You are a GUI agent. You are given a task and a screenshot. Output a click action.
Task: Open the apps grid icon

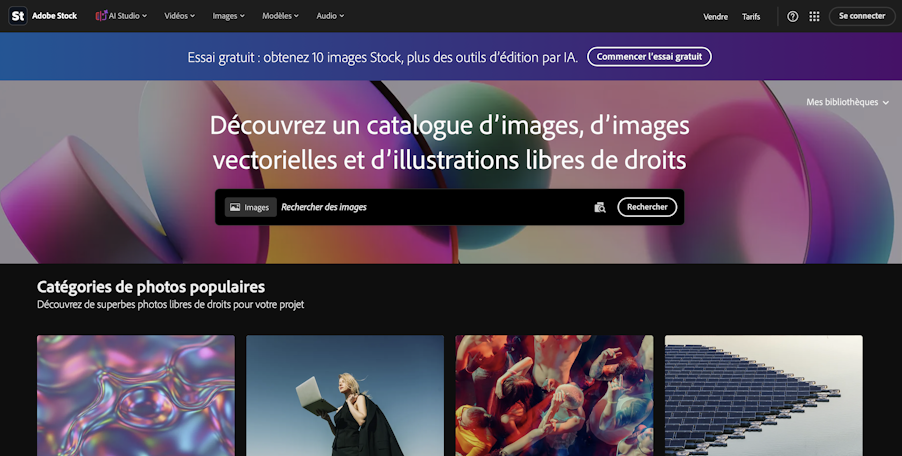(x=814, y=17)
